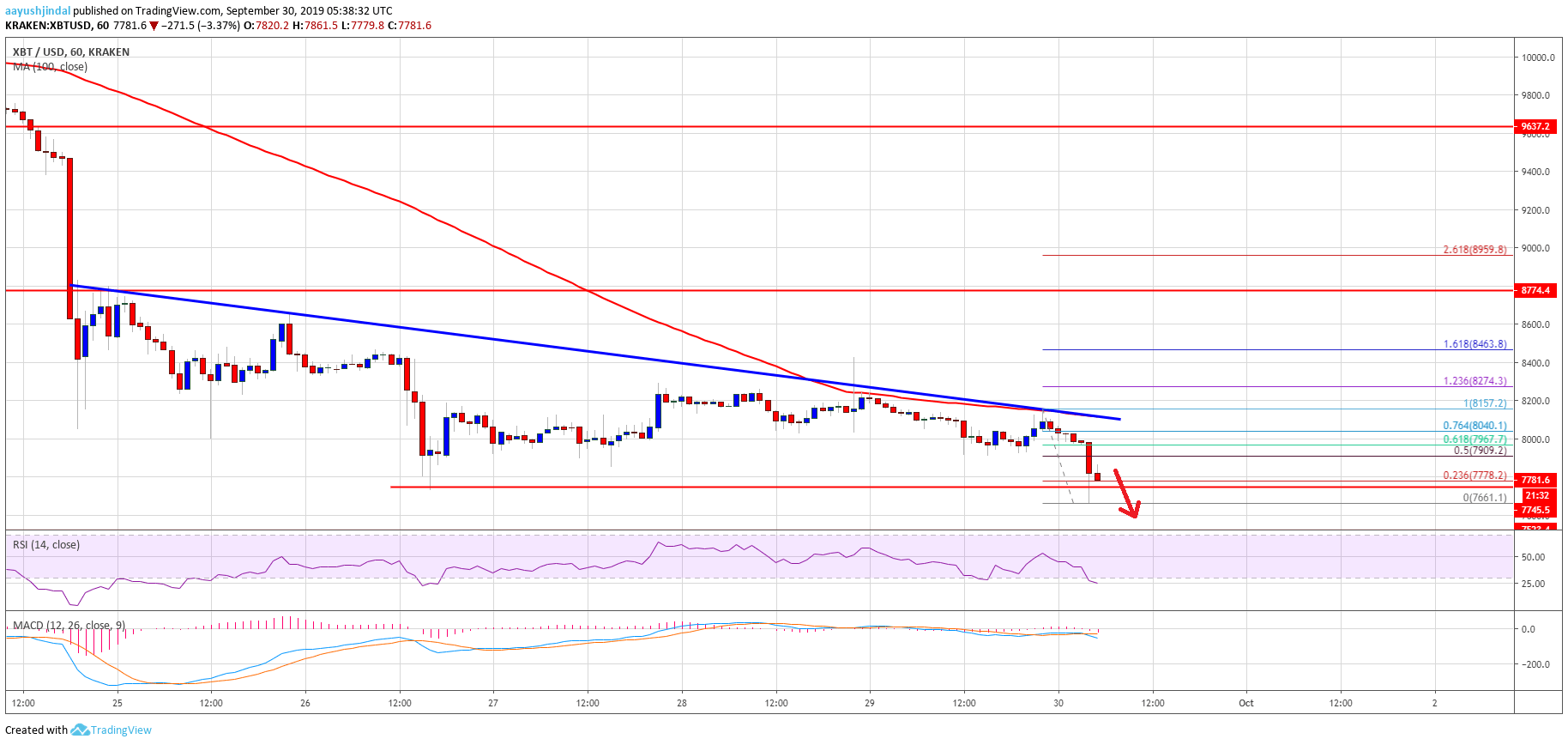
Task: Click the 30 date label on time axis
Action: click(x=1058, y=703)
